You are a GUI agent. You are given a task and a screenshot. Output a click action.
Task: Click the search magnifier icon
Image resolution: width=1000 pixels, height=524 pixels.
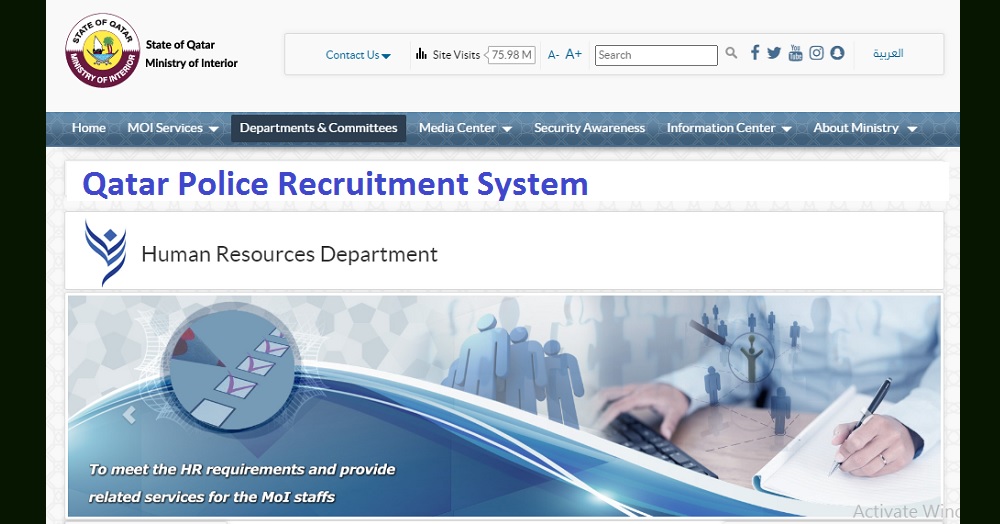[x=731, y=54]
